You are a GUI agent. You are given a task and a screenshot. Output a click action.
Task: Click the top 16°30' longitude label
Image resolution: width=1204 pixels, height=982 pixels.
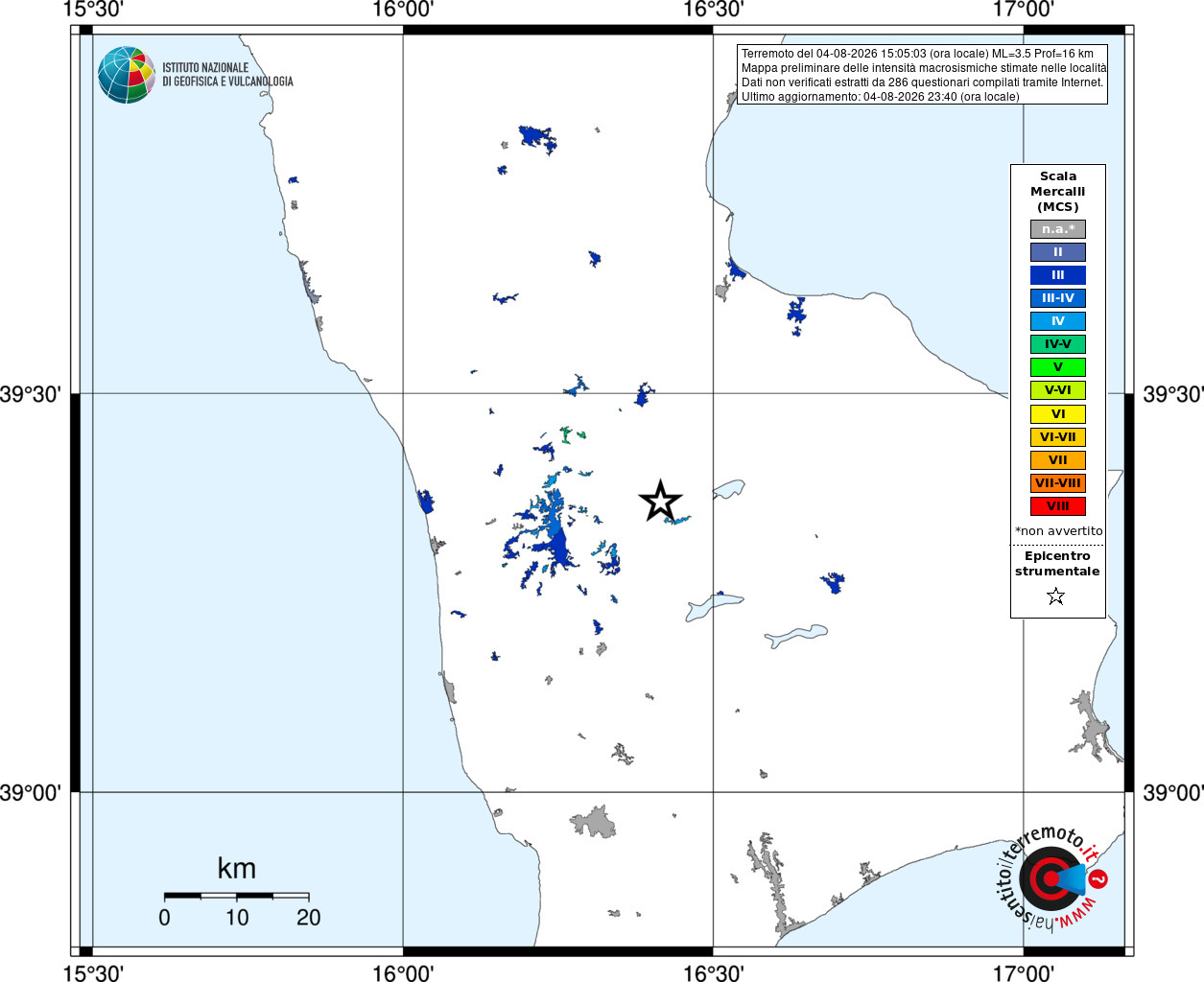point(713,10)
